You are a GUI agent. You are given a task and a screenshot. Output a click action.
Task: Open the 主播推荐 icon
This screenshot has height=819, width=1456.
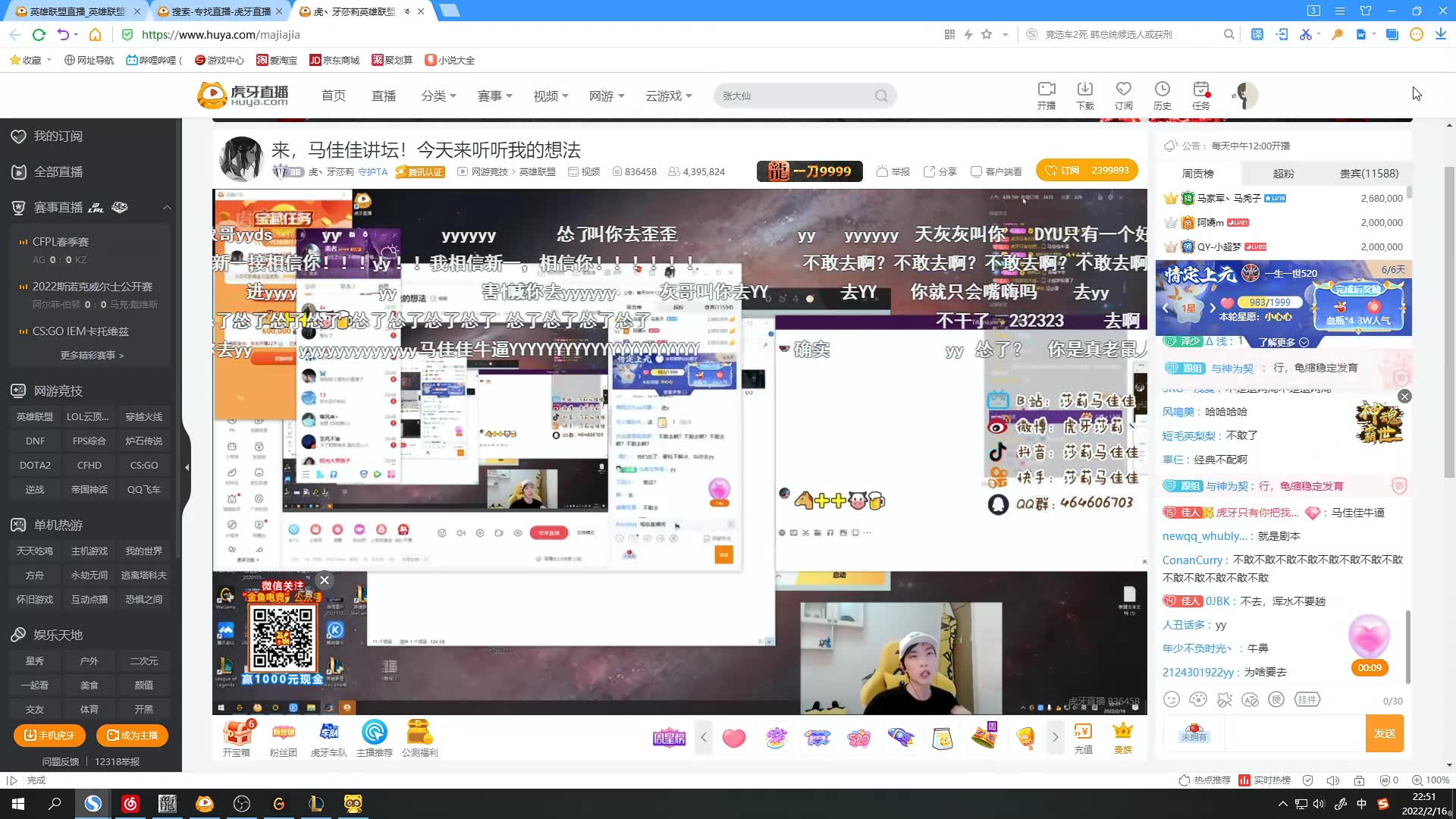(x=375, y=738)
